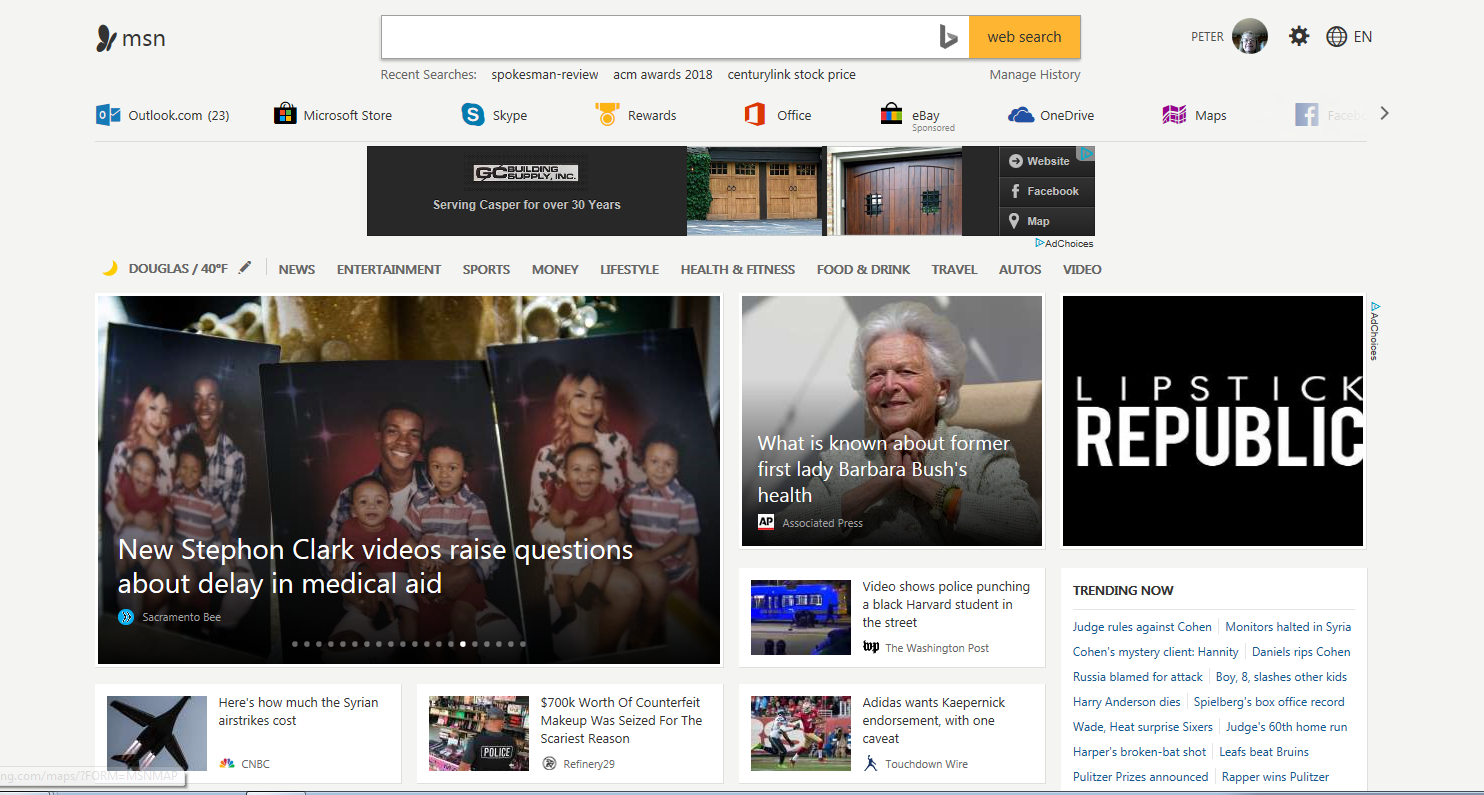Viewport: 1484px width, 795px height.
Task: Expand more shortcuts with right chevron
Action: [x=1384, y=114]
